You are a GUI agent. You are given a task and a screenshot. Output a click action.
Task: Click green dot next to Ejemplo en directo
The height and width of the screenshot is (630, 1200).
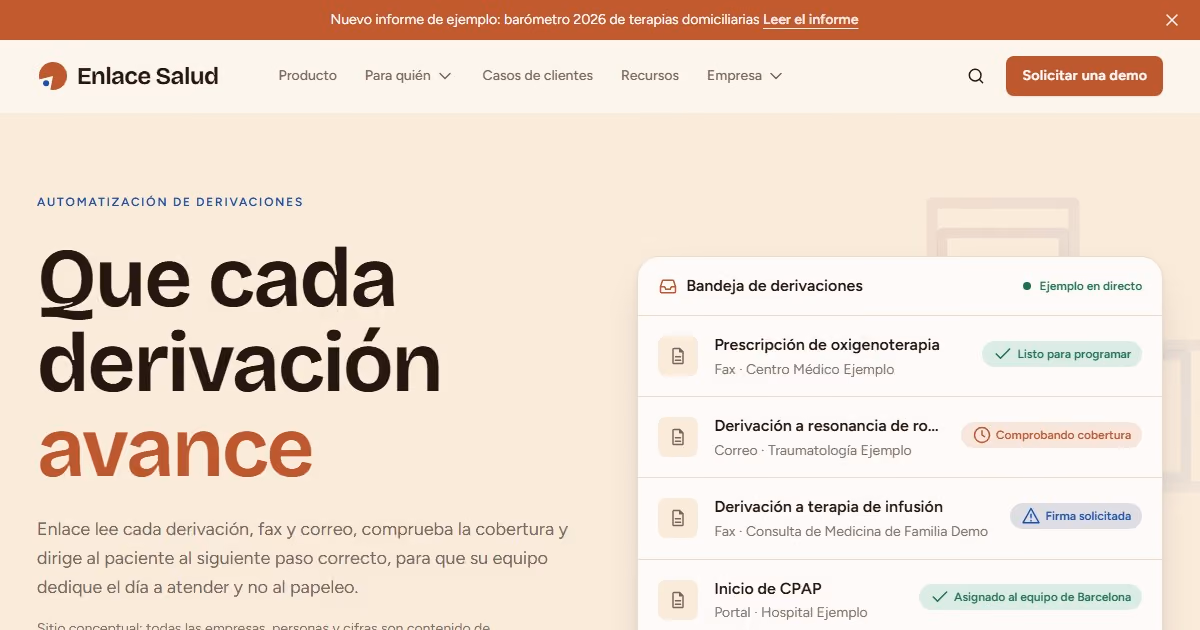[1027, 286]
